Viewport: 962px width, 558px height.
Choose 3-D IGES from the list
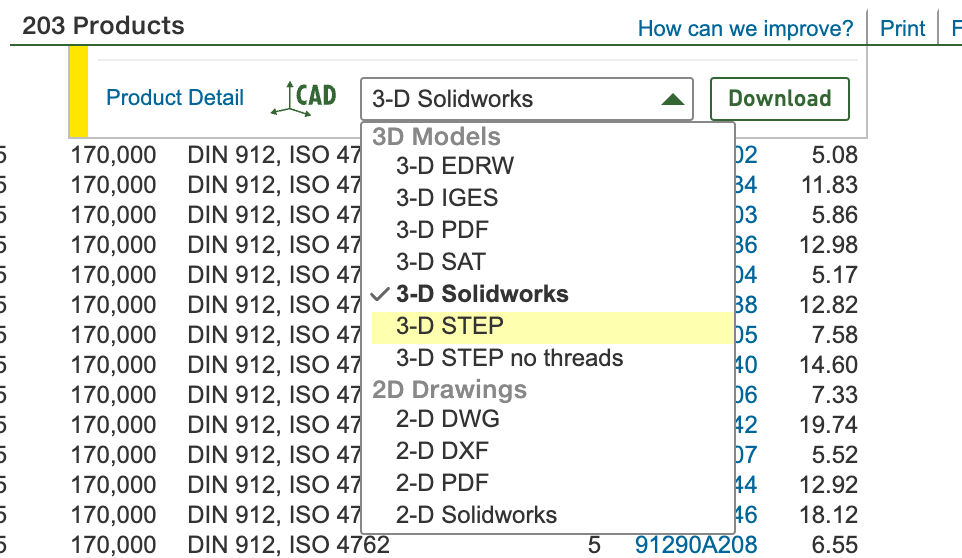(x=446, y=198)
